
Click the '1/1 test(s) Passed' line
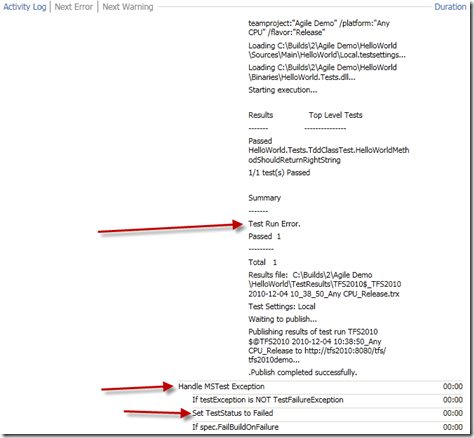click(279, 173)
